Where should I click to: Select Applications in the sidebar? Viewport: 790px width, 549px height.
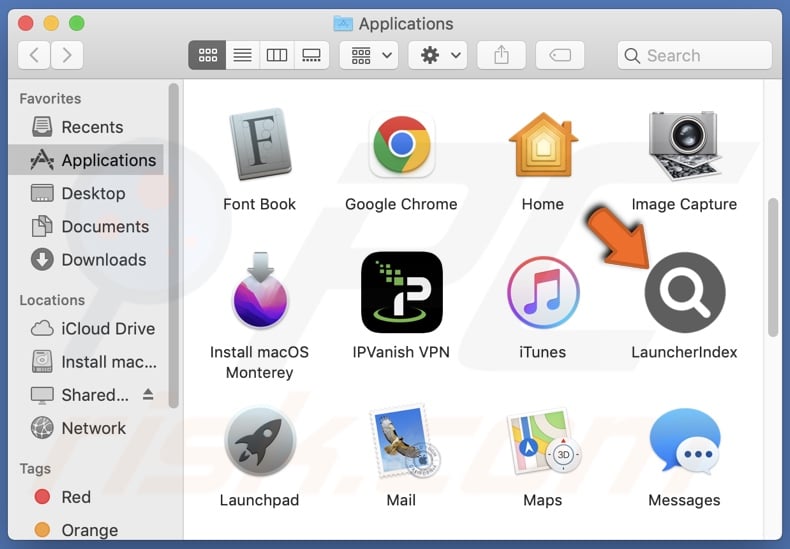[86, 160]
